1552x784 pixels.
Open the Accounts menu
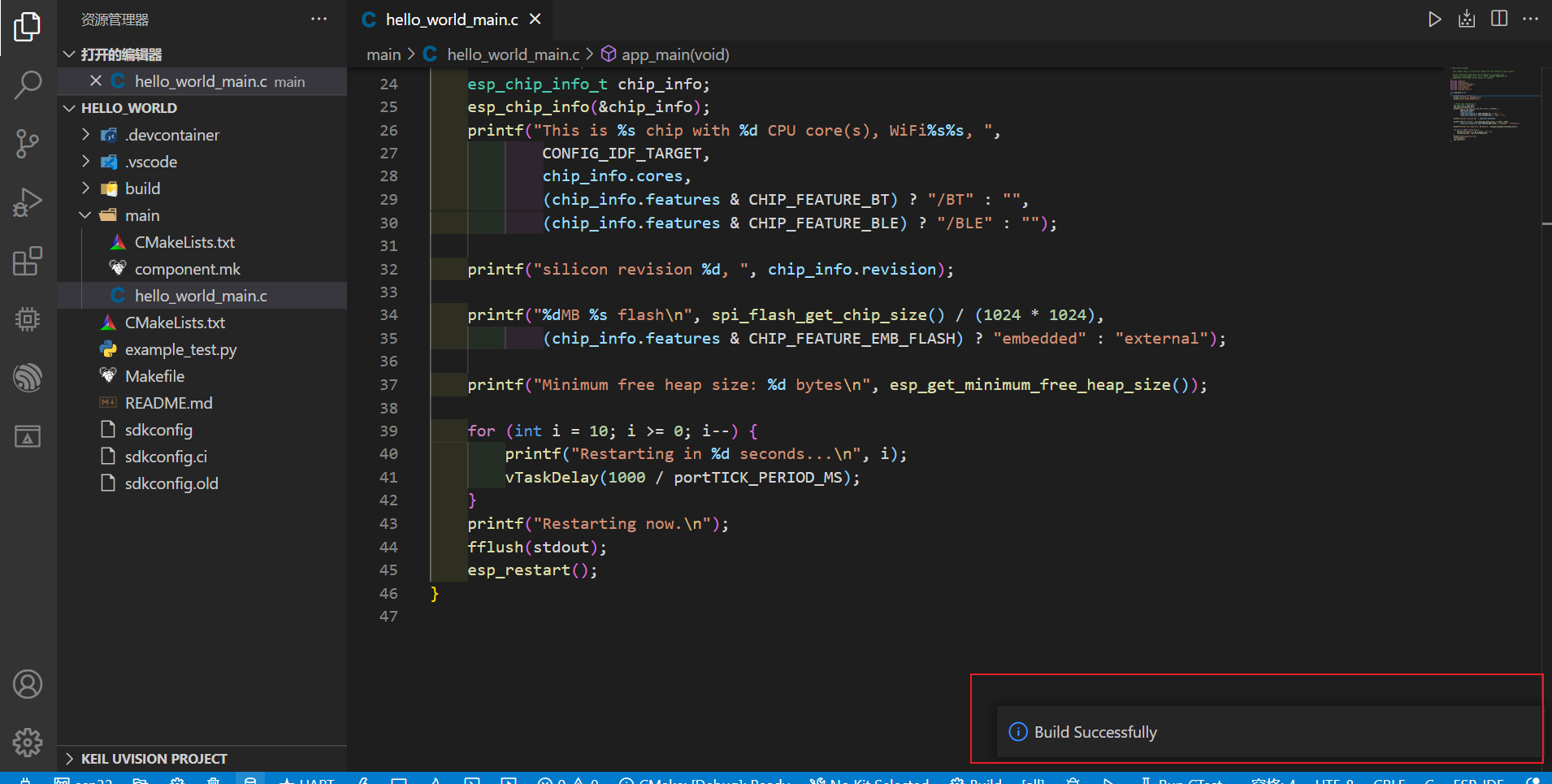pos(28,684)
